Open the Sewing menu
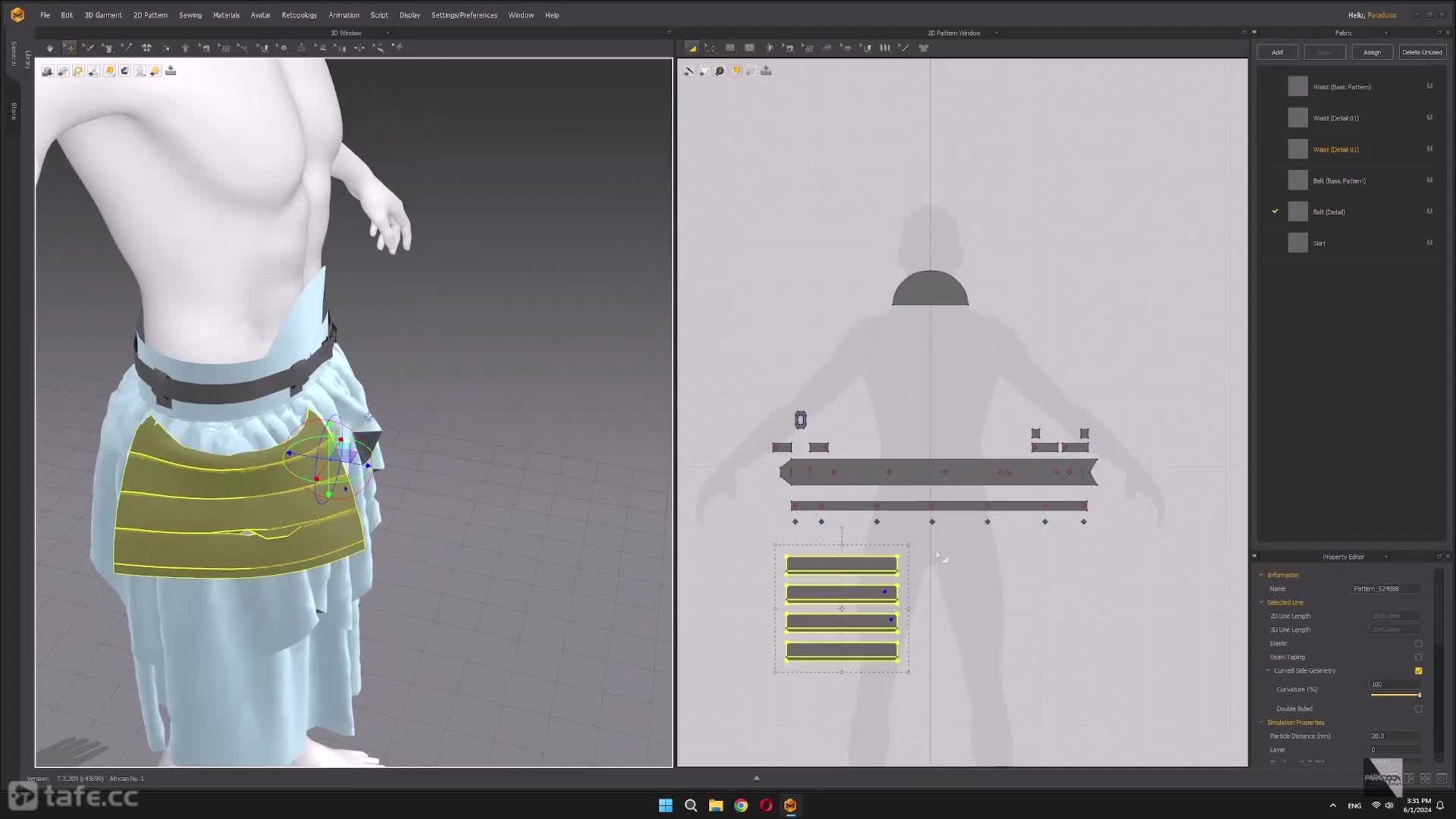The image size is (1456, 819). pos(190,15)
